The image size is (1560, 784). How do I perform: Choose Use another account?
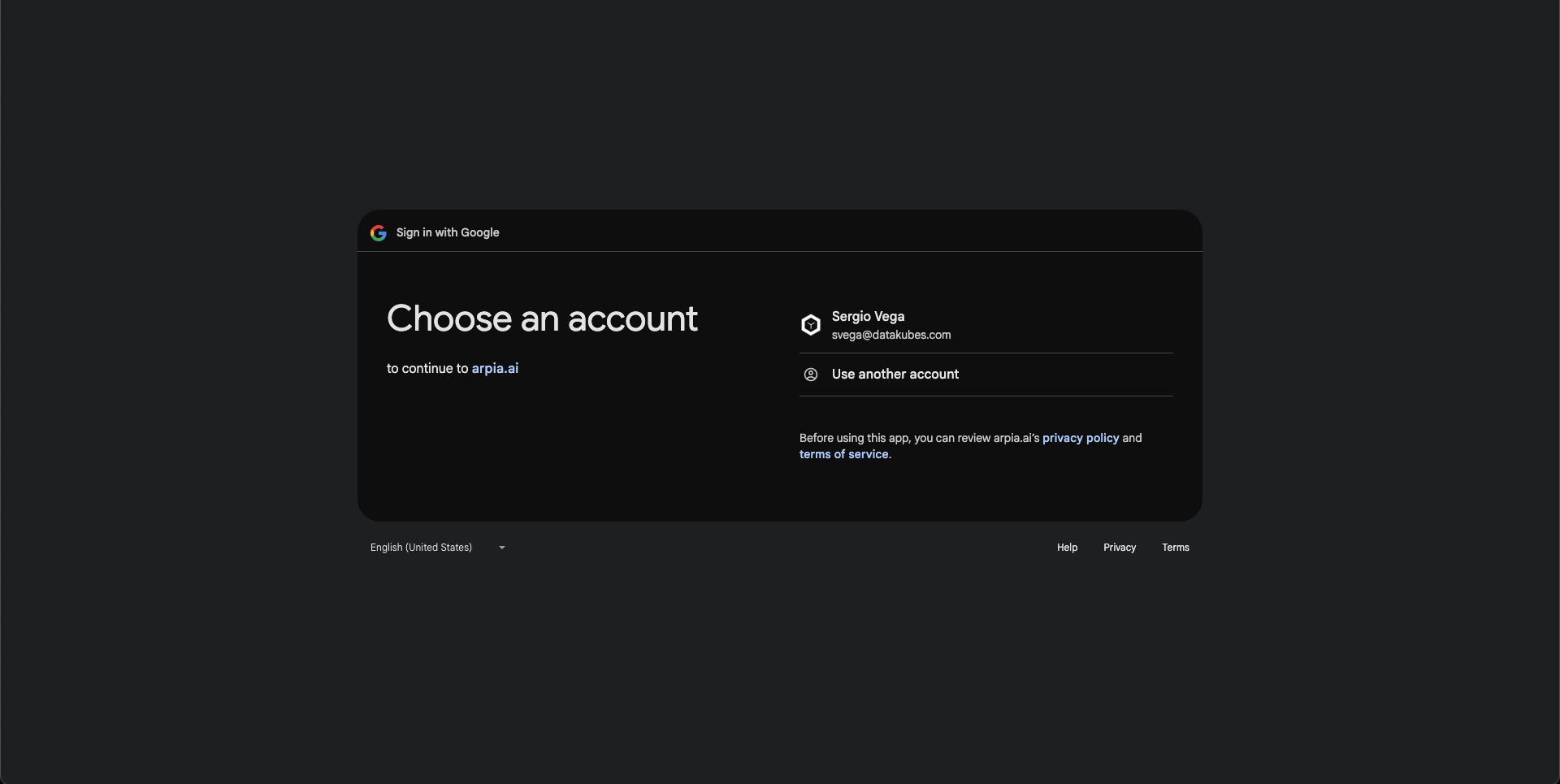coord(986,375)
